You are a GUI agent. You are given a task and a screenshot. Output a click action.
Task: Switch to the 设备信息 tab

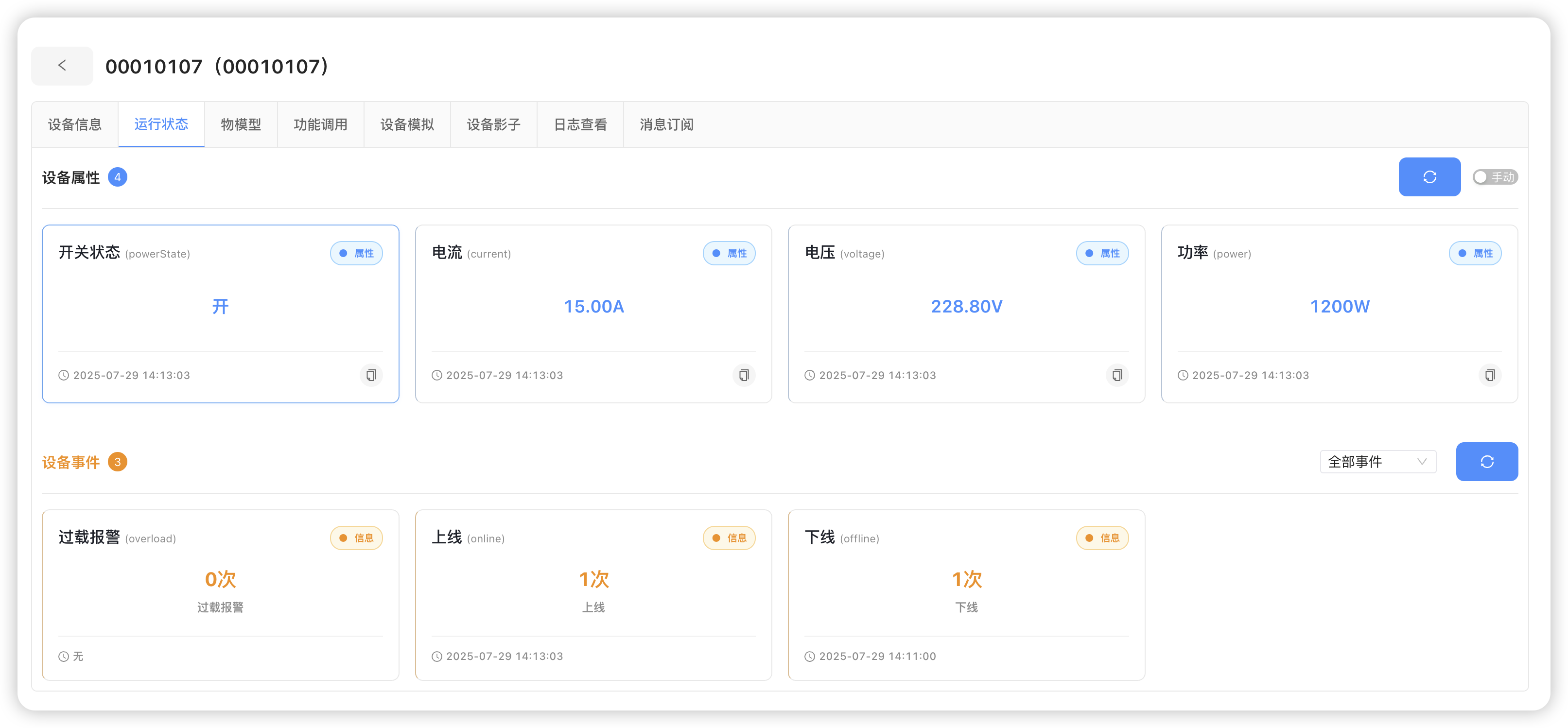(75, 125)
